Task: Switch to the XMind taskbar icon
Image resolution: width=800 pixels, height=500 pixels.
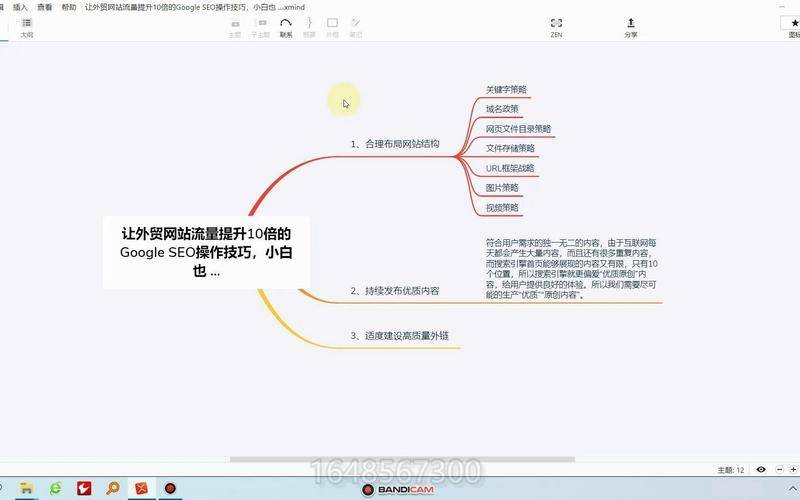Action: tap(141, 488)
